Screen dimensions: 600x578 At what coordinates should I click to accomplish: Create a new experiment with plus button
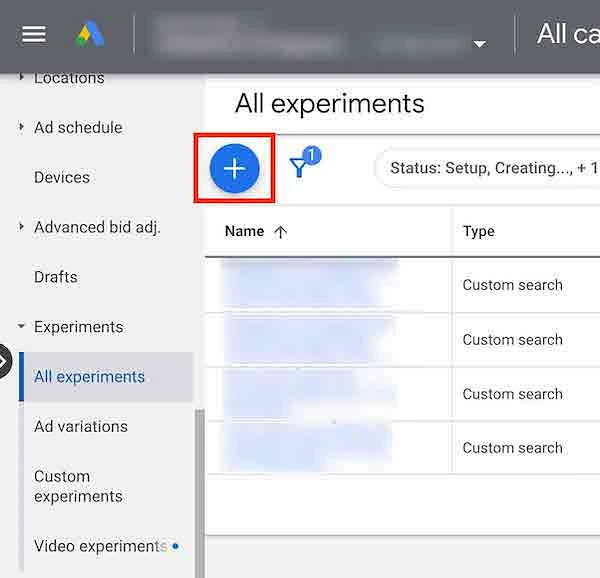point(235,168)
